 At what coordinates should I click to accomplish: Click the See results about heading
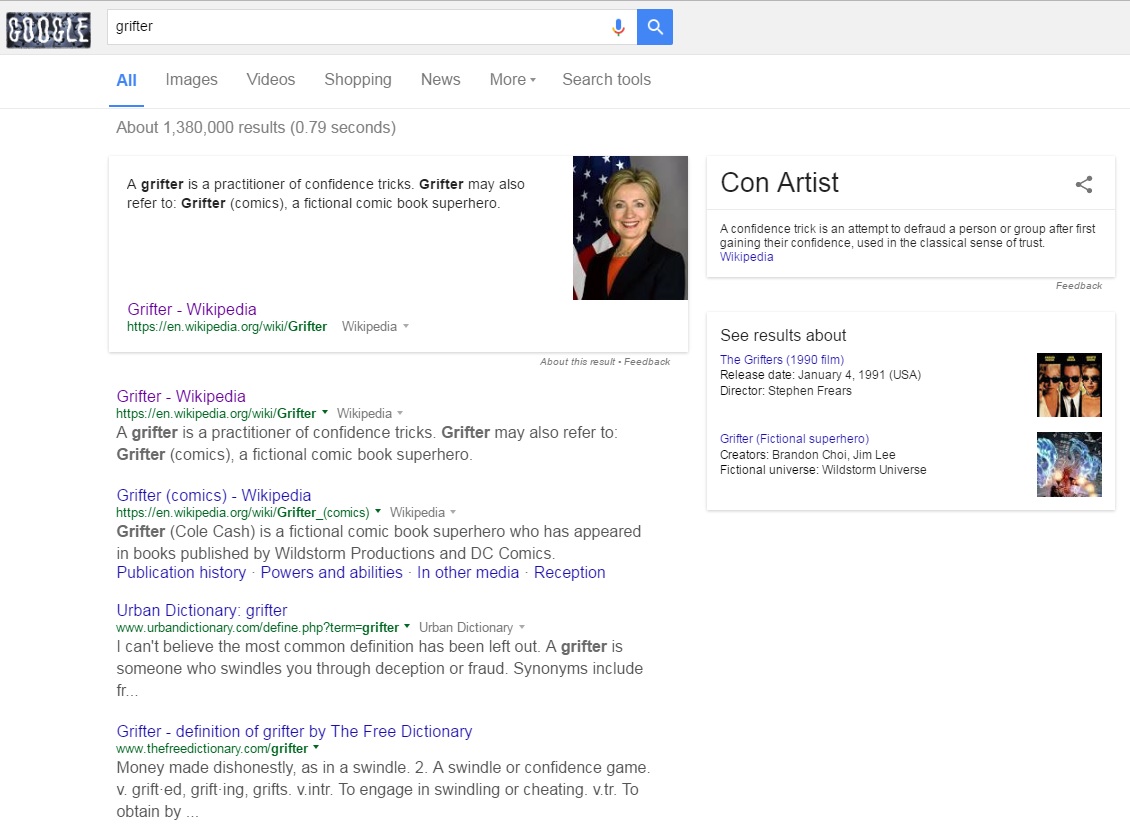click(x=783, y=335)
